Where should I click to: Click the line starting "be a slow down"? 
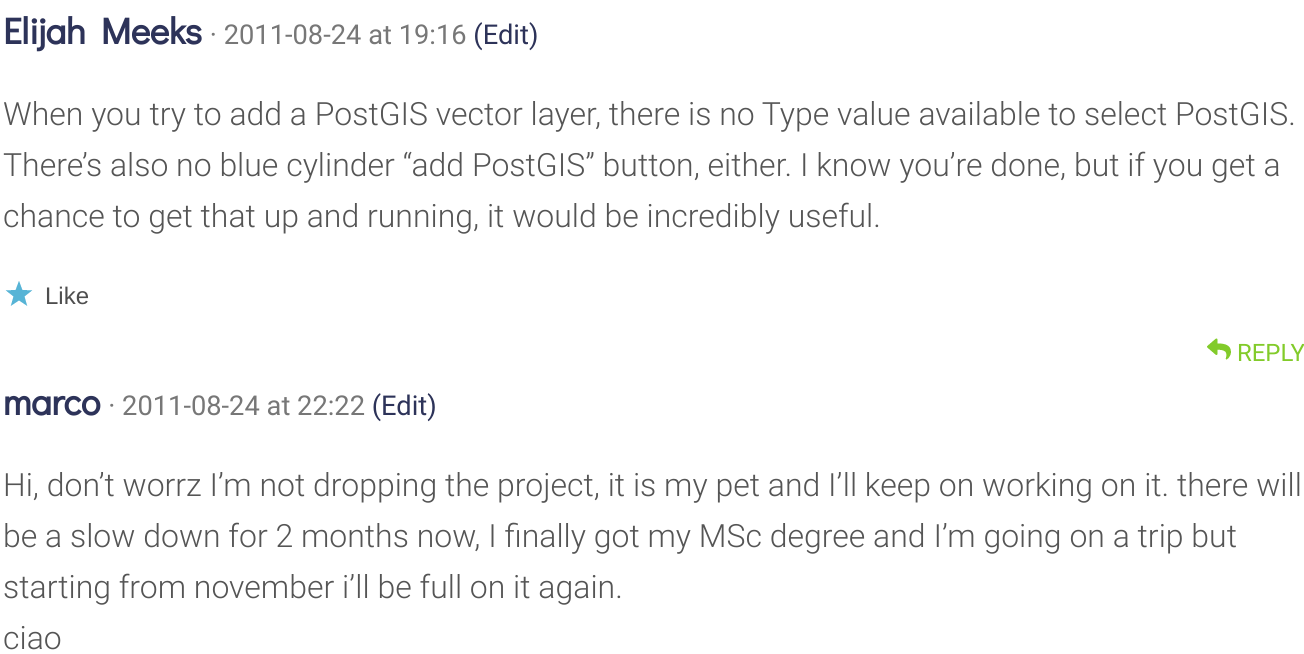[620, 537]
